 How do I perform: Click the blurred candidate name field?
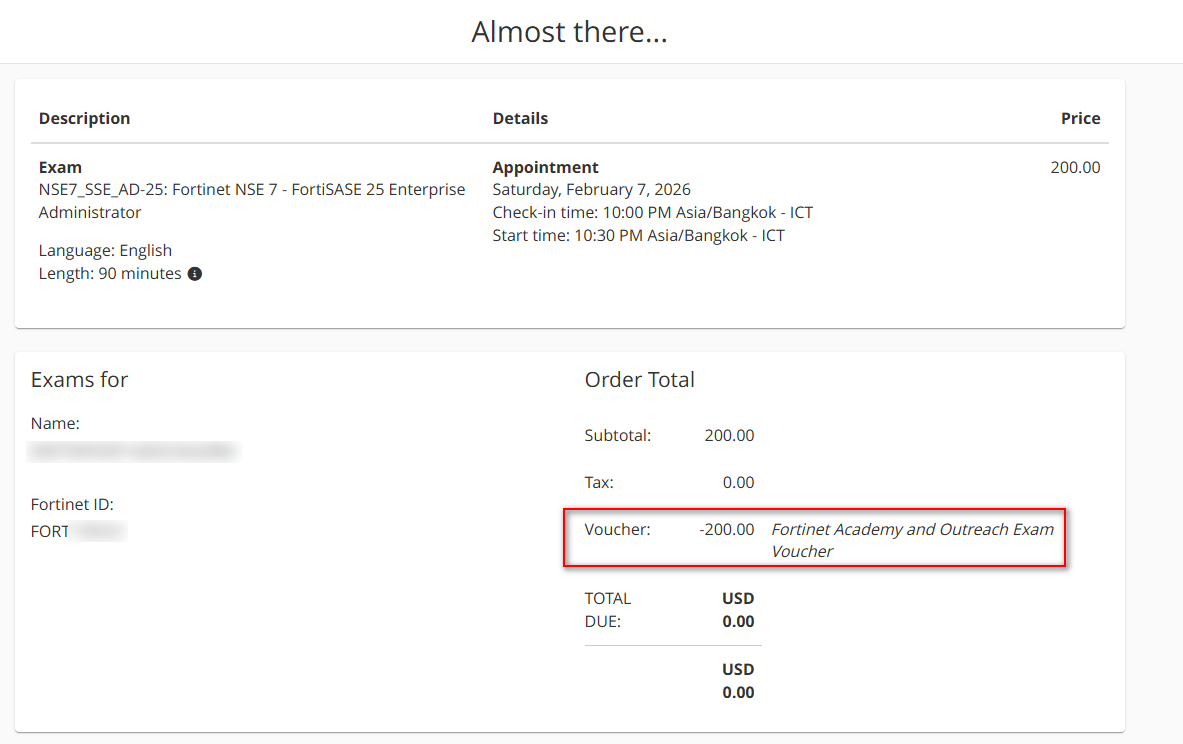(134, 452)
